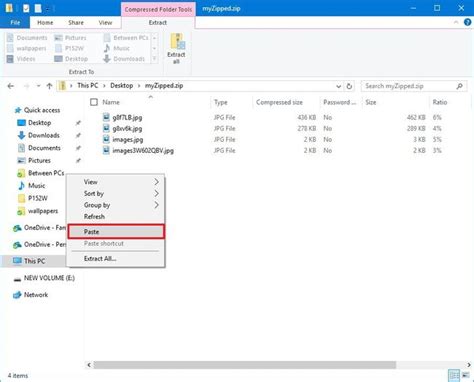Screen dimensions: 474x382
Task: Choose Refresh from the context menu
Action: [x=116, y=217]
